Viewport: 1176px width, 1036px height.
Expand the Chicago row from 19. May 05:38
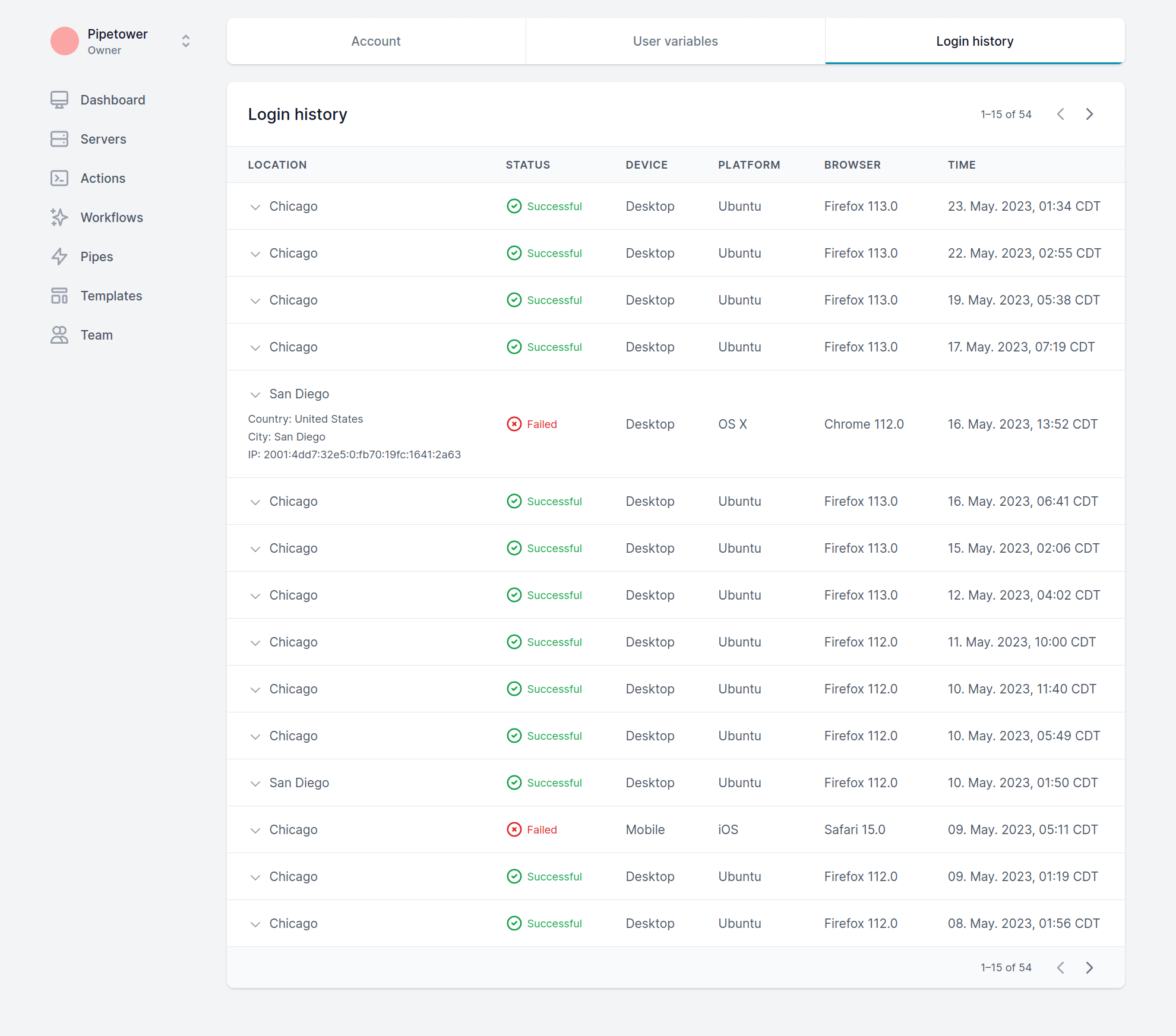[x=255, y=300]
